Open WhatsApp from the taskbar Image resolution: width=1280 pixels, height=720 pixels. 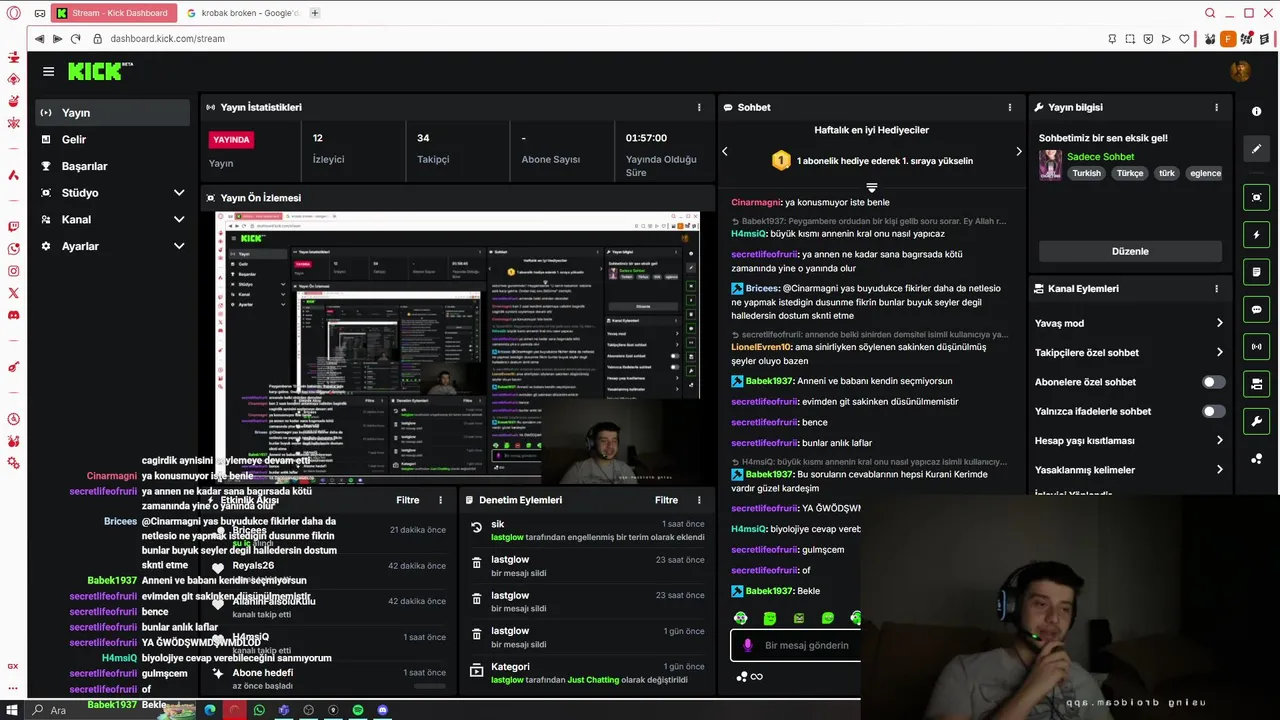coord(259,710)
